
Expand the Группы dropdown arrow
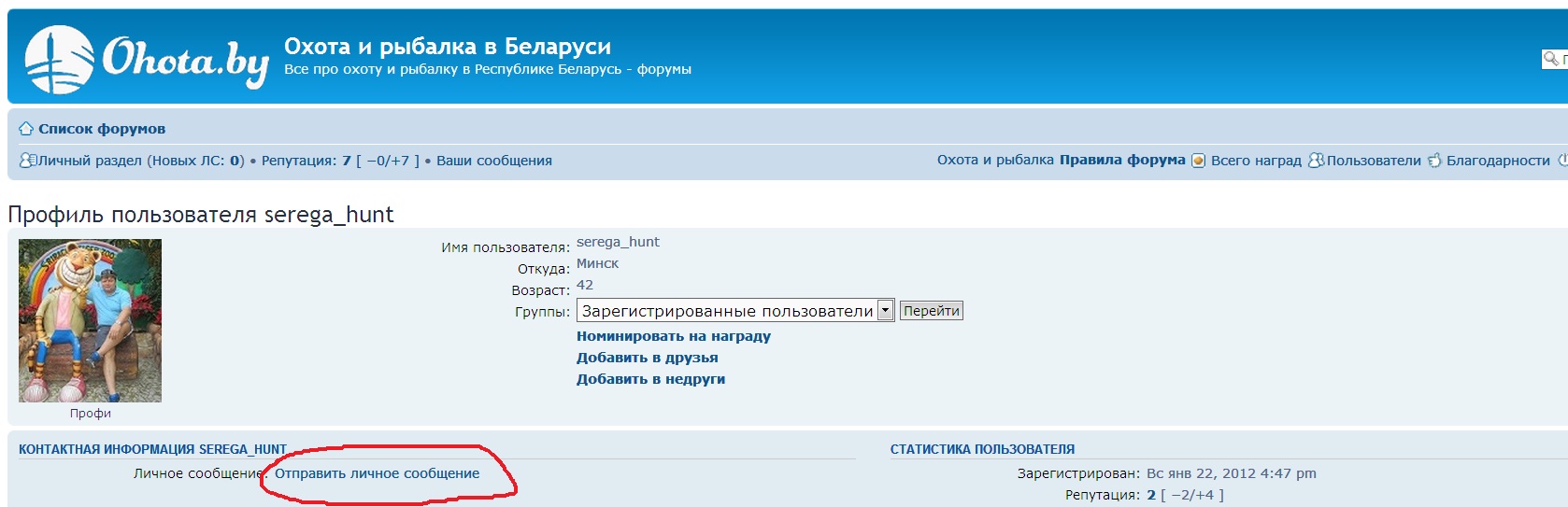(885, 311)
